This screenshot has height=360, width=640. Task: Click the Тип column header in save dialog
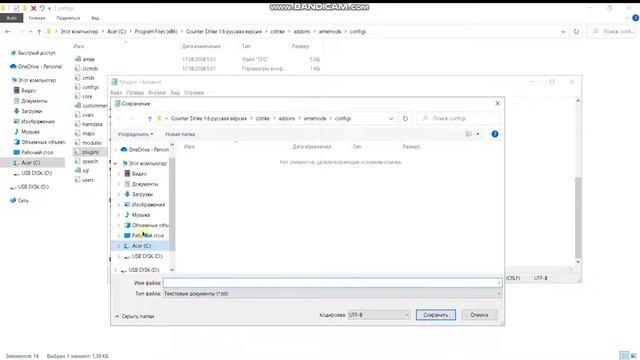pyautogui.click(x=357, y=147)
